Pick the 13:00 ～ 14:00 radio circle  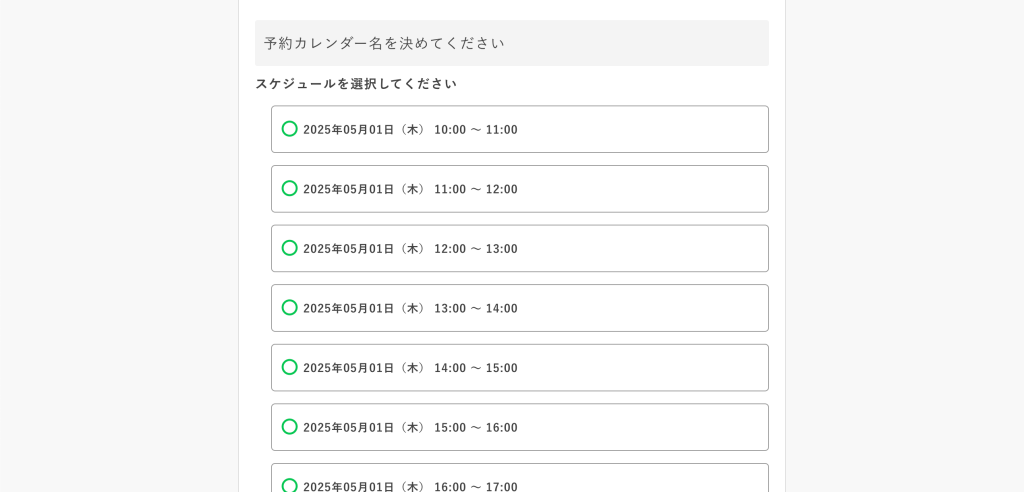(290, 308)
